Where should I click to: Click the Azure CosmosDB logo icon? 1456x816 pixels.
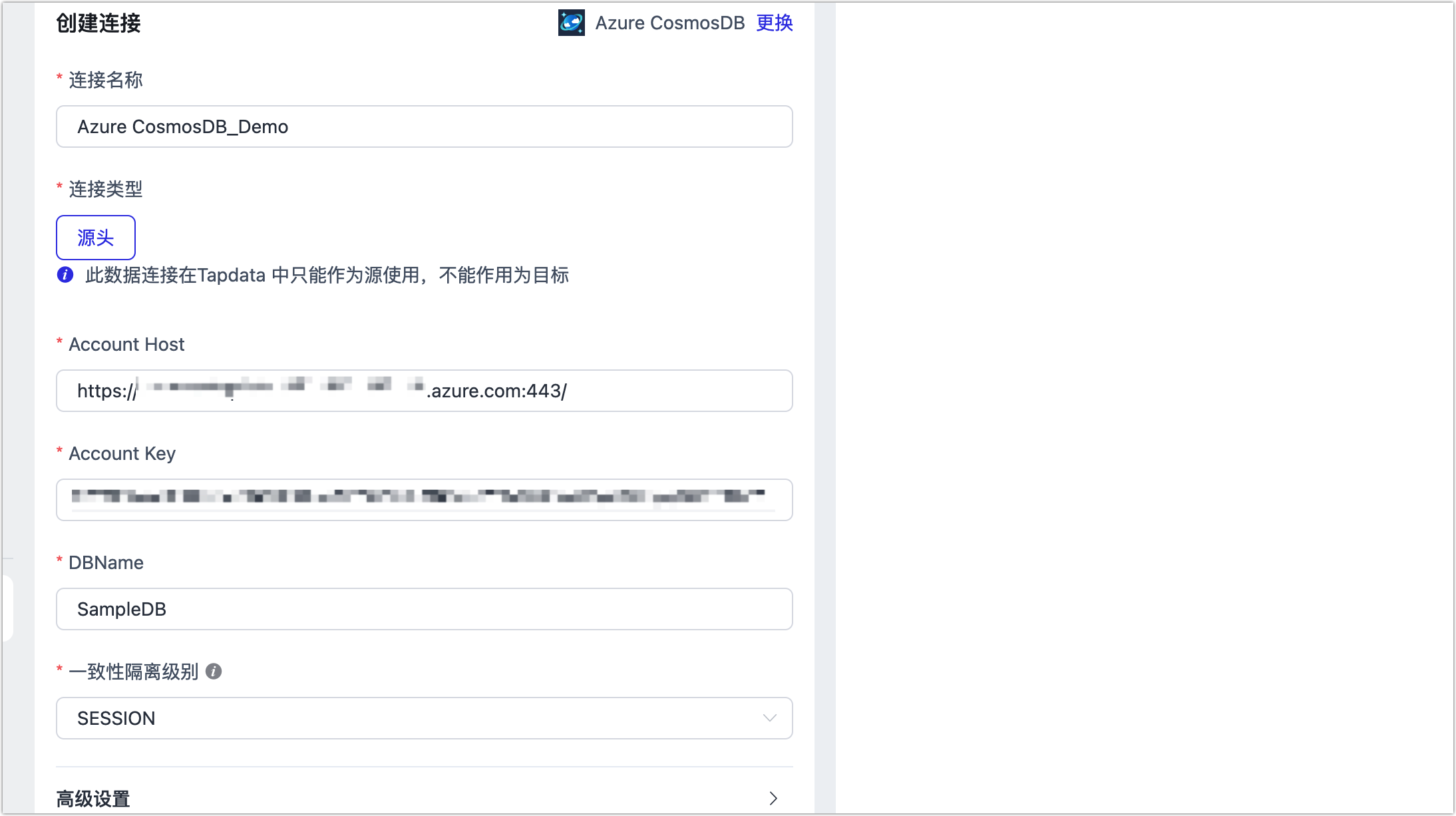[571, 23]
